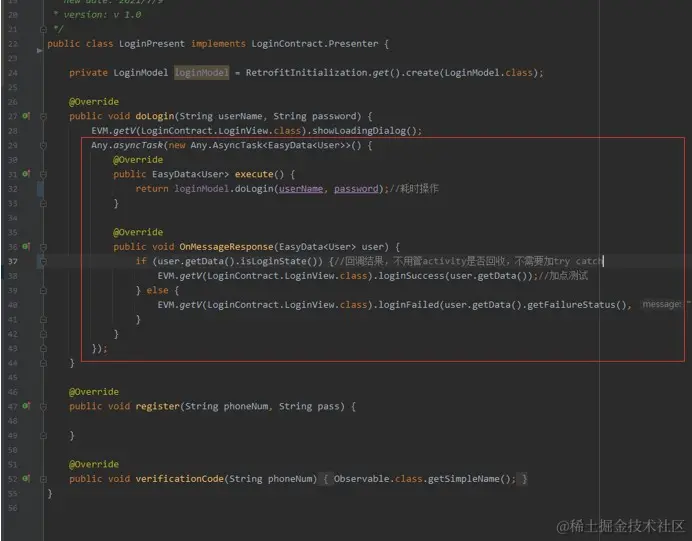Click the italic asyncTask call on line 29
The width and height of the screenshot is (692, 541).
138,145
